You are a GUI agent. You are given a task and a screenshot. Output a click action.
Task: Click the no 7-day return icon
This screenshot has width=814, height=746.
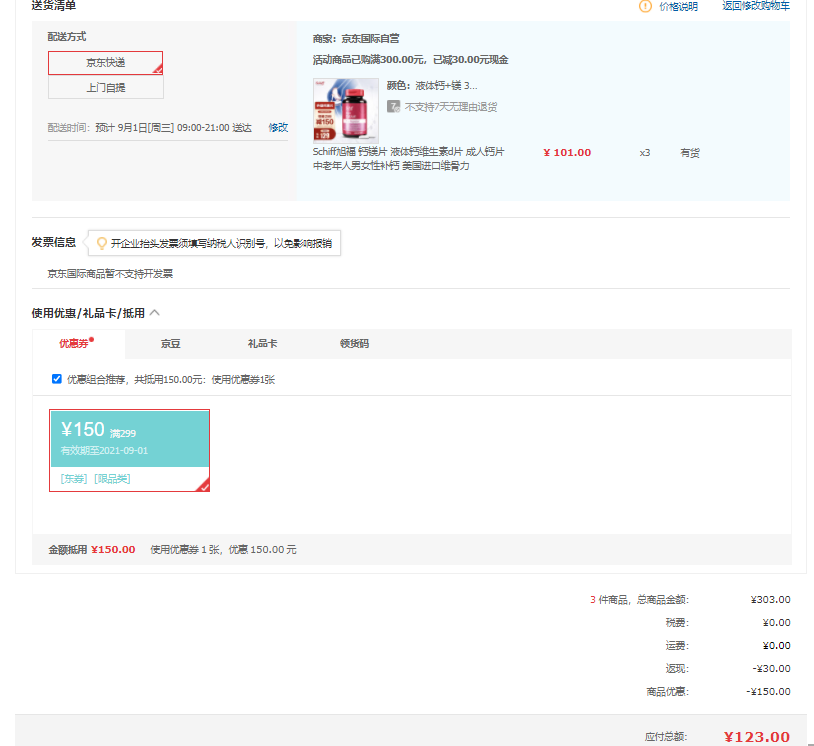394,106
